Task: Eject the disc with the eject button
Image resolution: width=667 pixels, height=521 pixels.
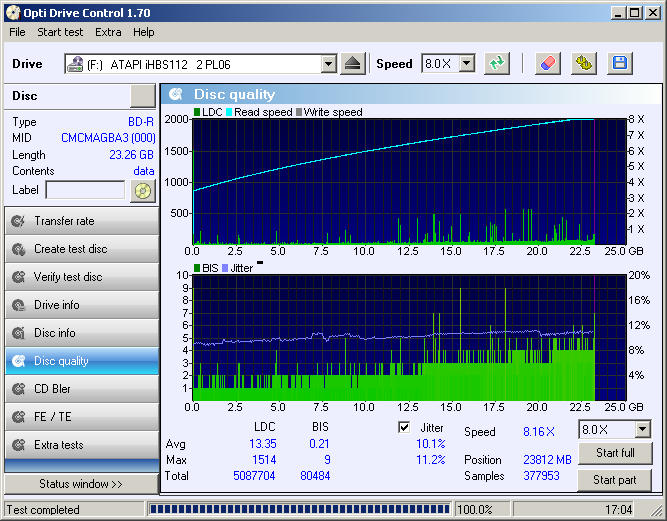Action: [x=353, y=64]
